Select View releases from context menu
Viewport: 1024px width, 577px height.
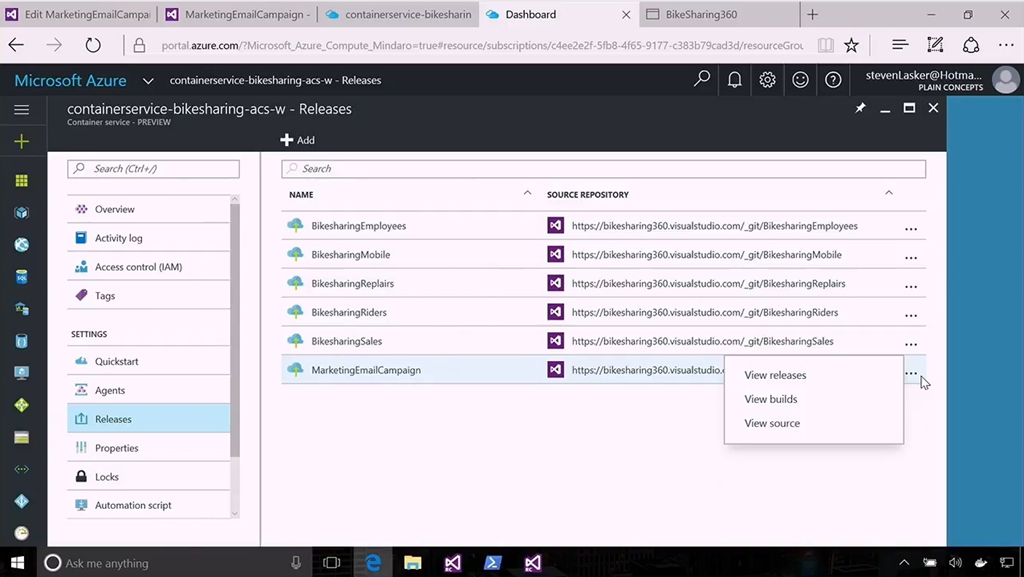point(775,375)
